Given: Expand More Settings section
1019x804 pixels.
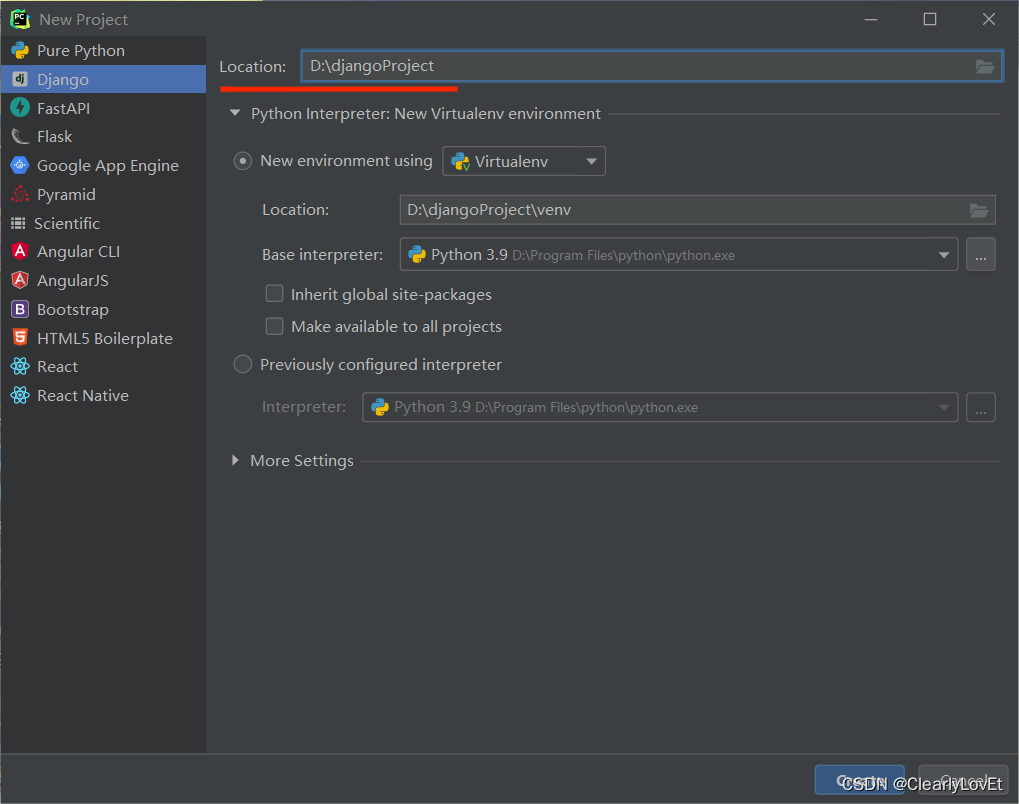Looking at the screenshot, I should pos(235,460).
